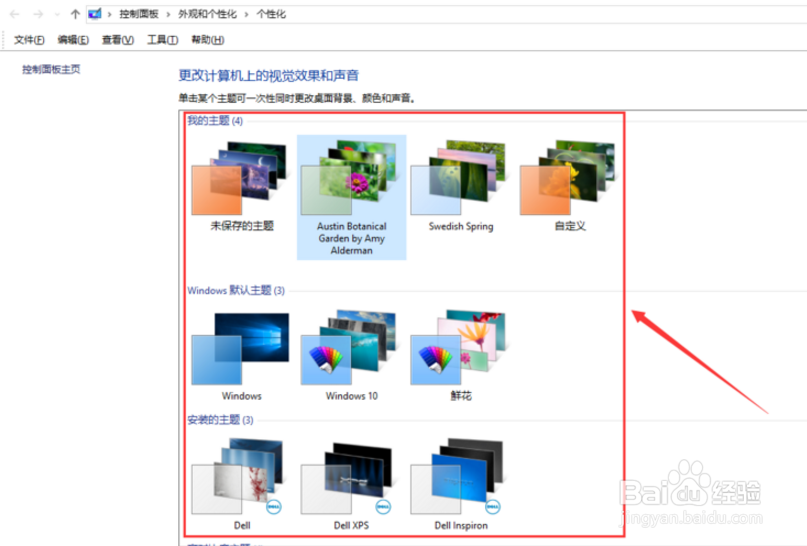Select 控制面板 in the breadcrumb path
This screenshot has height=546, width=807.
(x=139, y=14)
